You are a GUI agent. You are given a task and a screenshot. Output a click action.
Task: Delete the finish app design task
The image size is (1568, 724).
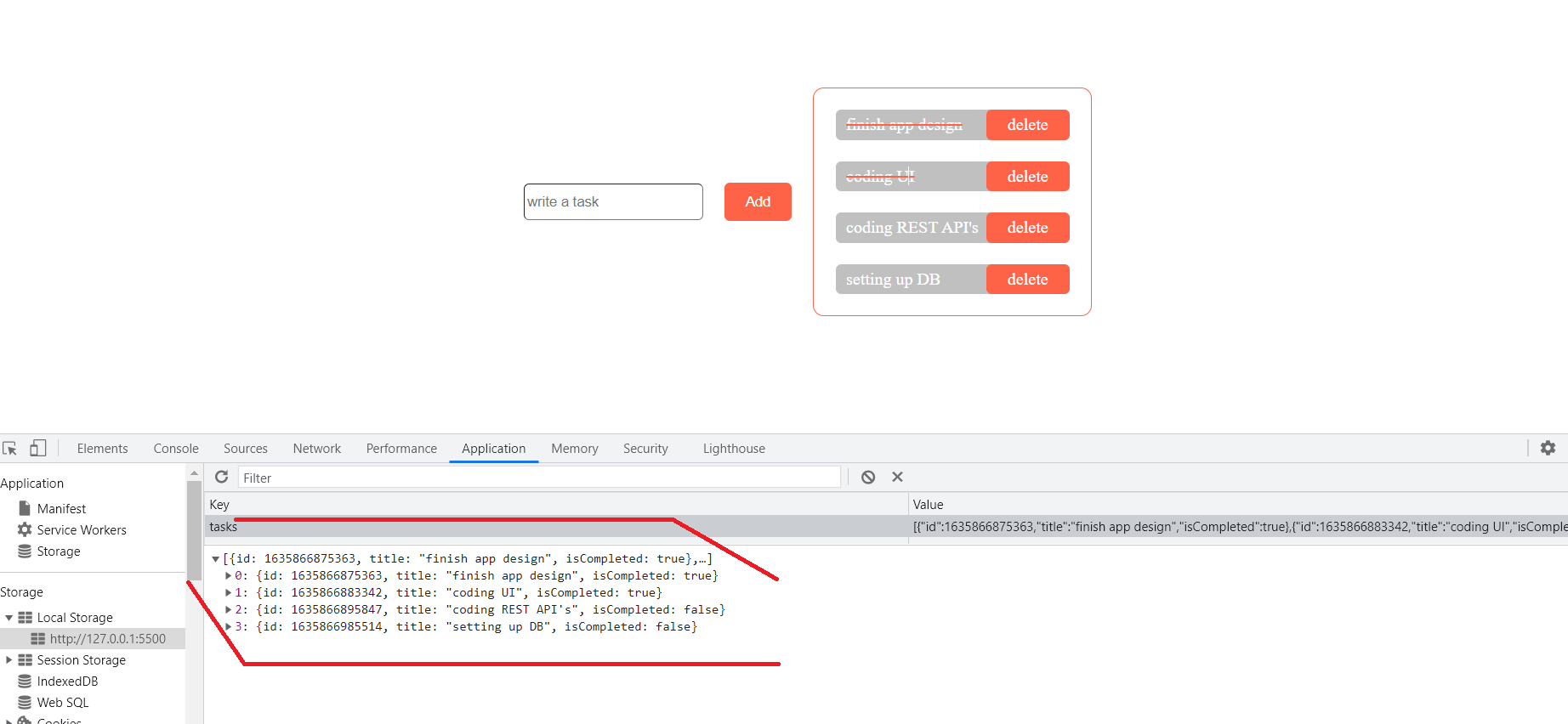pyautogui.click(x=1027, y=125)
